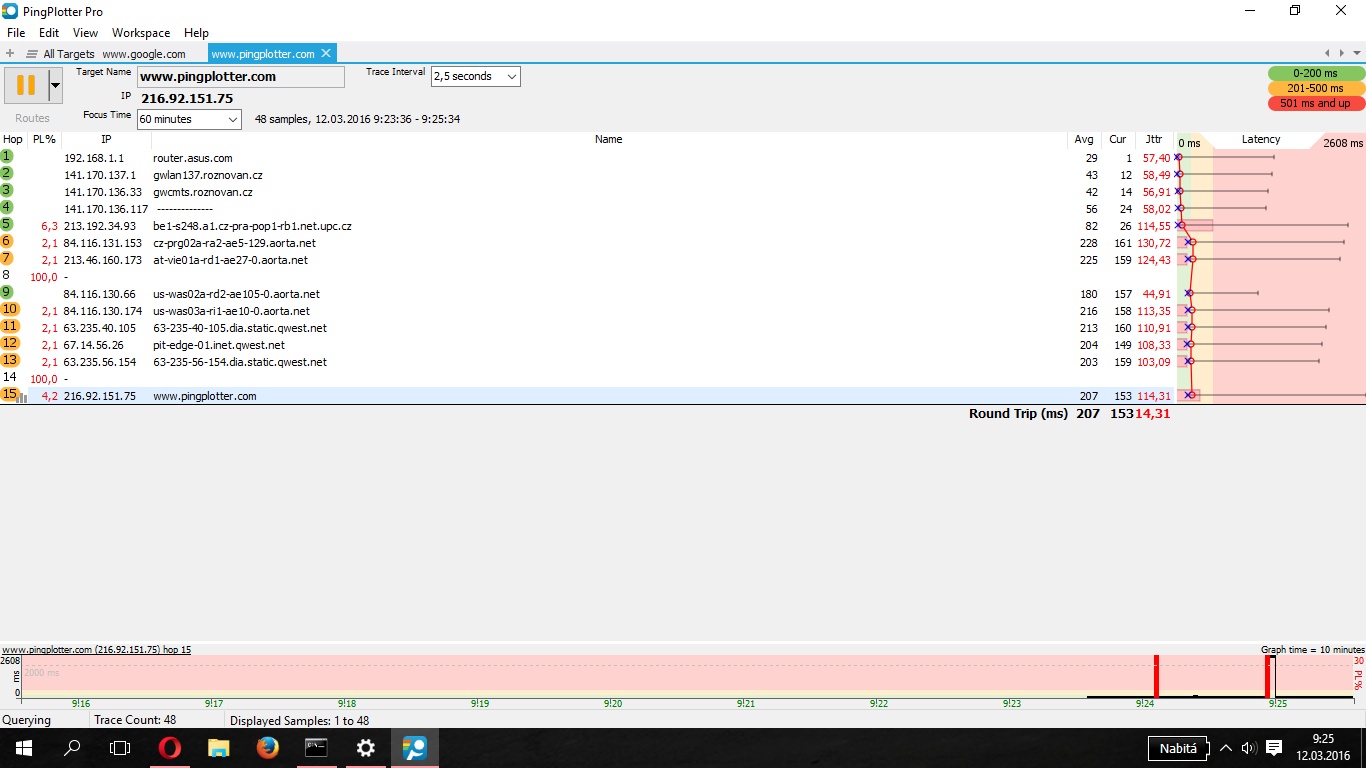
Task: Close the www.pingplotter.com tab
Action: point(325,53)
